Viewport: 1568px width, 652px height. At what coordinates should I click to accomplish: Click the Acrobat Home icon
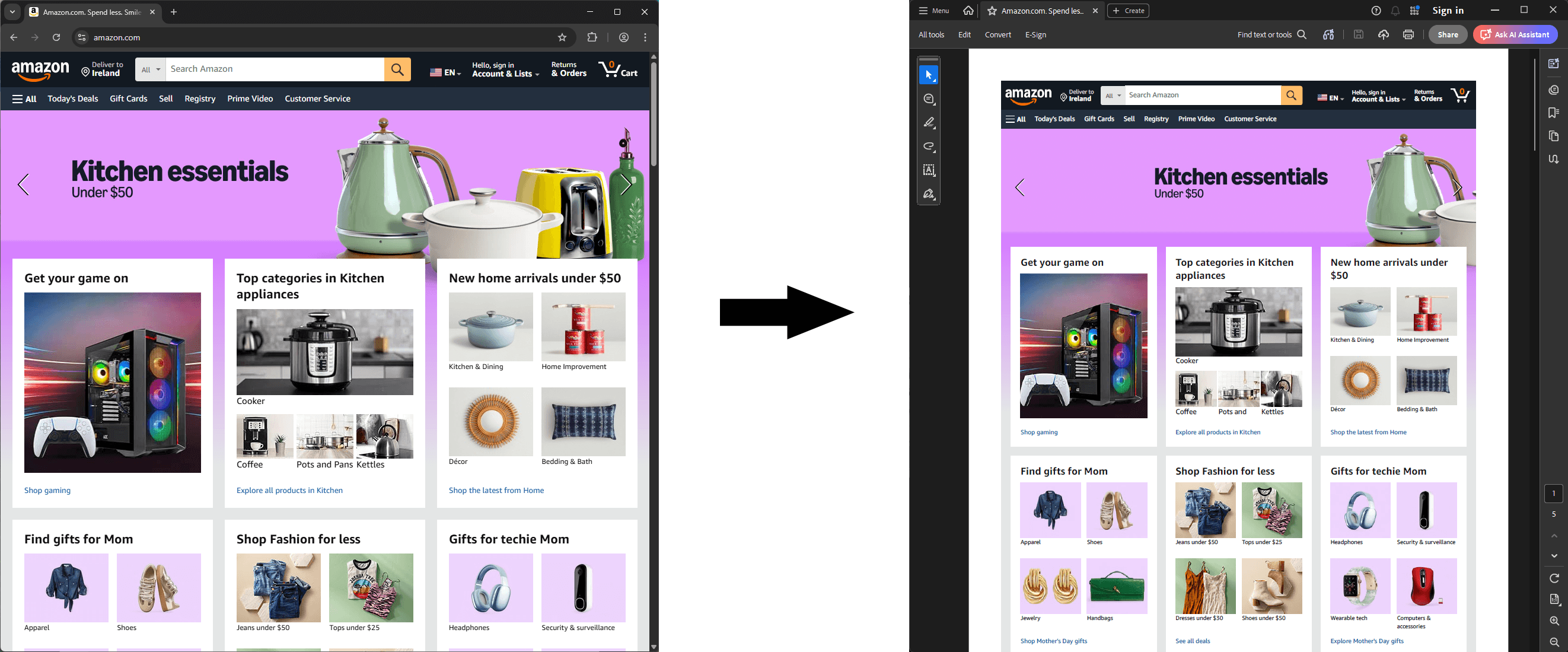968,10
